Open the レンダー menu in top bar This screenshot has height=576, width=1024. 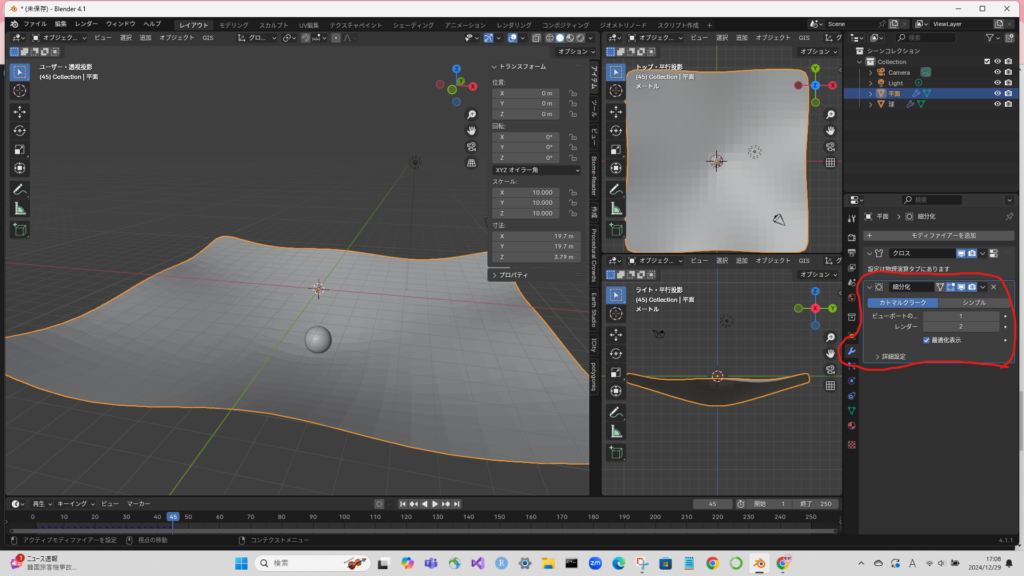pos(87,23)
